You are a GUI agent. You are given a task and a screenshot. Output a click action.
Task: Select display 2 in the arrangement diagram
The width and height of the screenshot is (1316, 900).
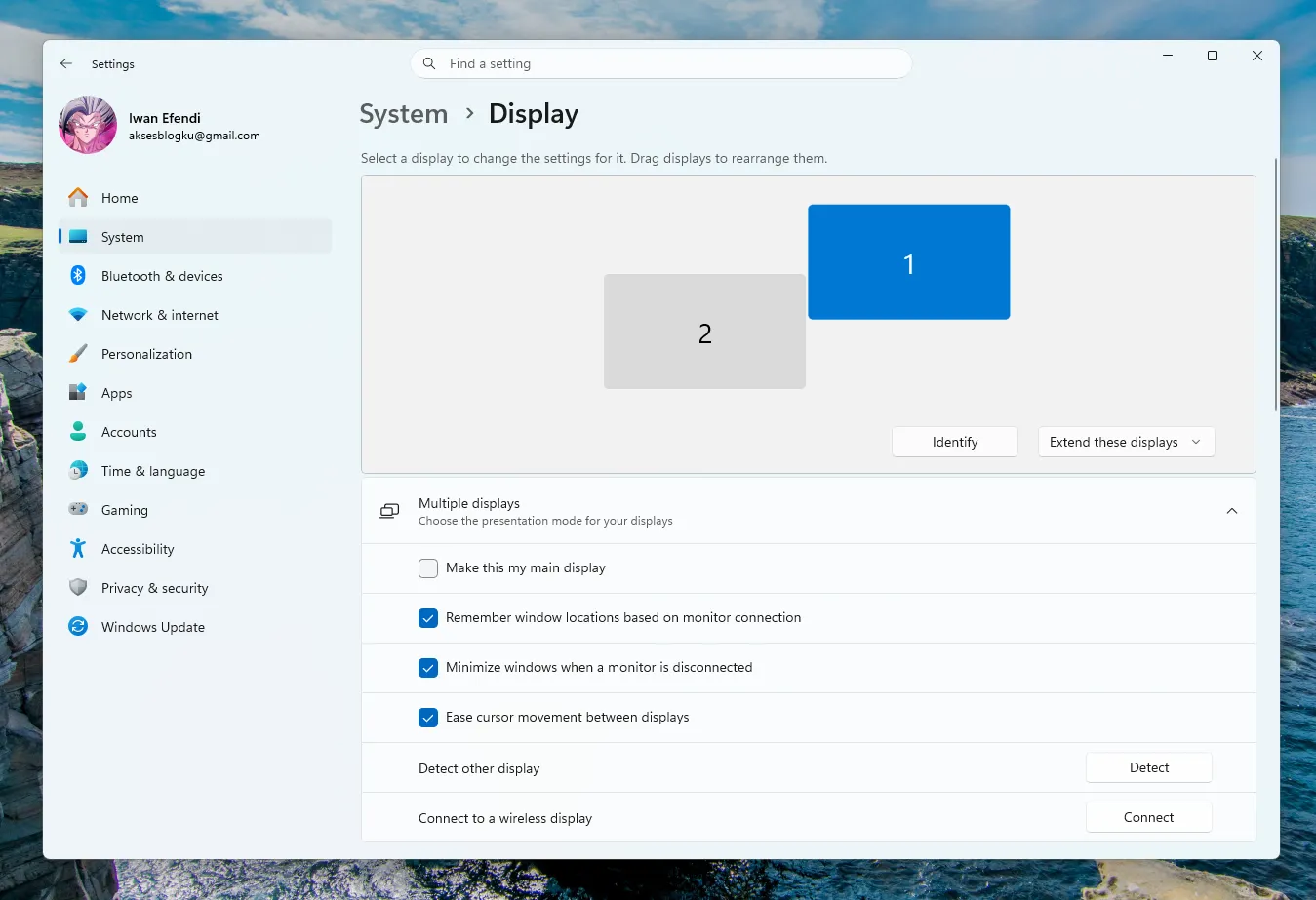coord(704,333)
